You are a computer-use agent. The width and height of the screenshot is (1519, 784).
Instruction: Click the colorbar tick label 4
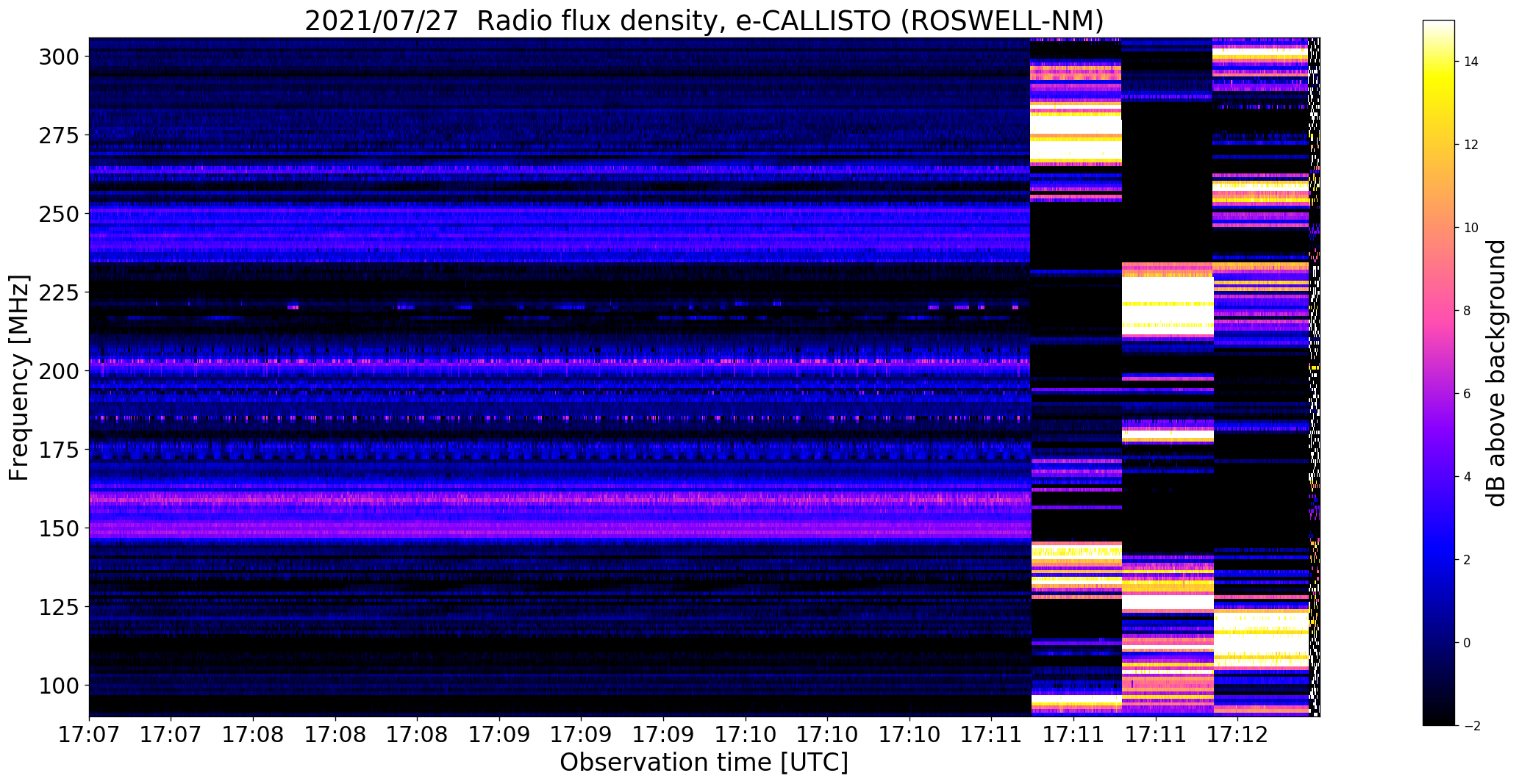[1468, 477]
